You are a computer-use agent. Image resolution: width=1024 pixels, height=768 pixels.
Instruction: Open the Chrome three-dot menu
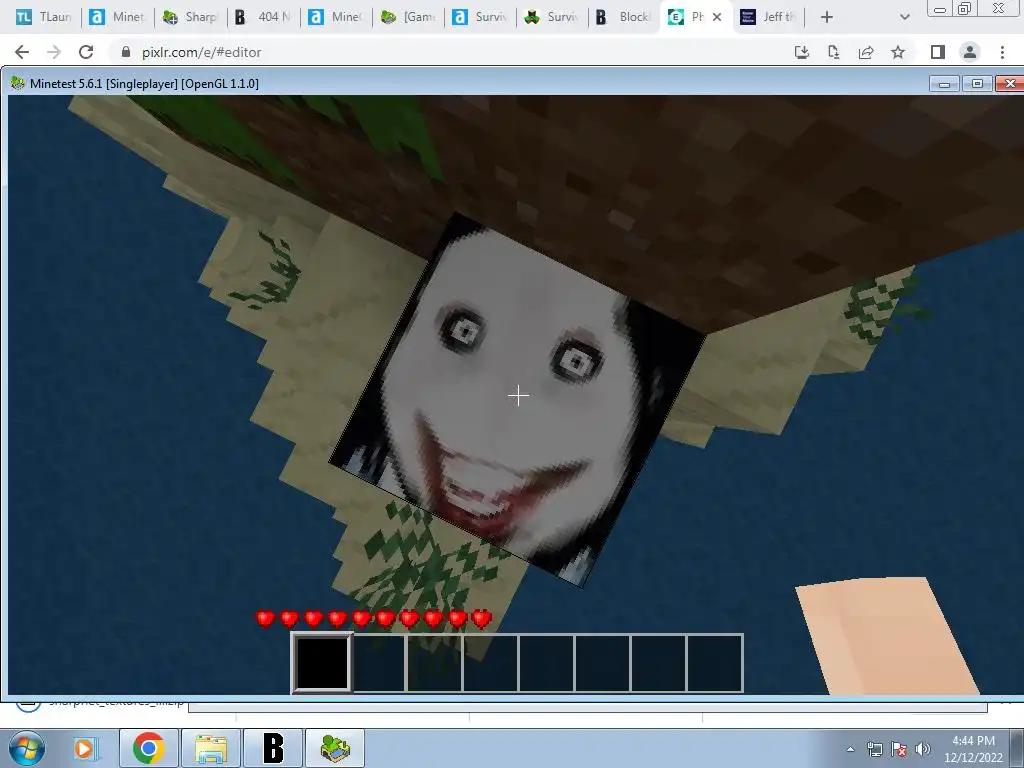tap(1002, 52)
